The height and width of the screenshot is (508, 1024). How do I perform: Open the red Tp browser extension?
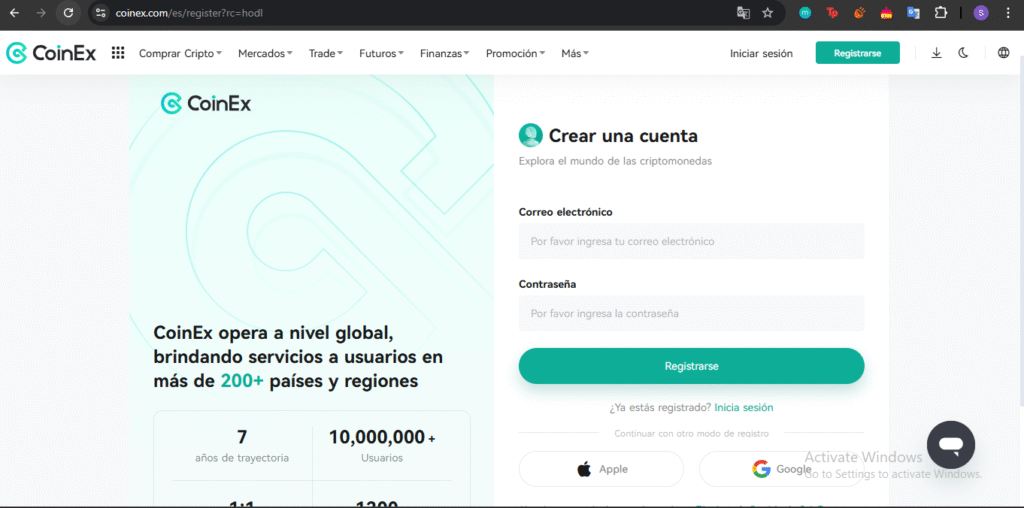[832, 12]
